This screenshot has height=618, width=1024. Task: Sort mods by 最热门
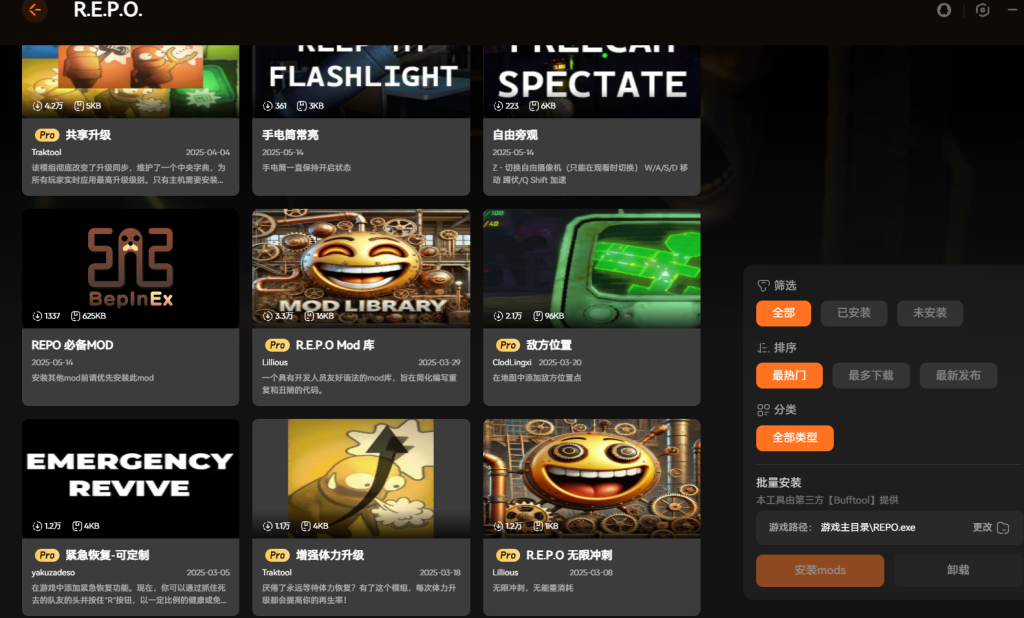pyautogui.click(x=789, y=376)
